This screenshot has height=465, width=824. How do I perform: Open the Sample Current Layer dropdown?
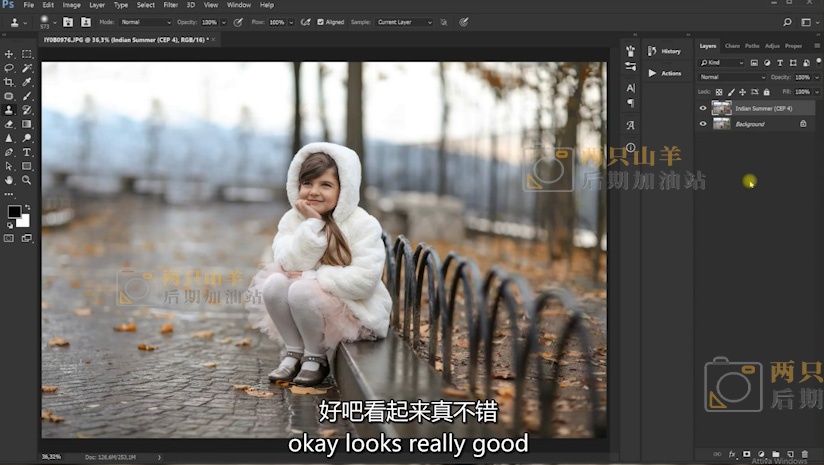click(x=405, y=21)
